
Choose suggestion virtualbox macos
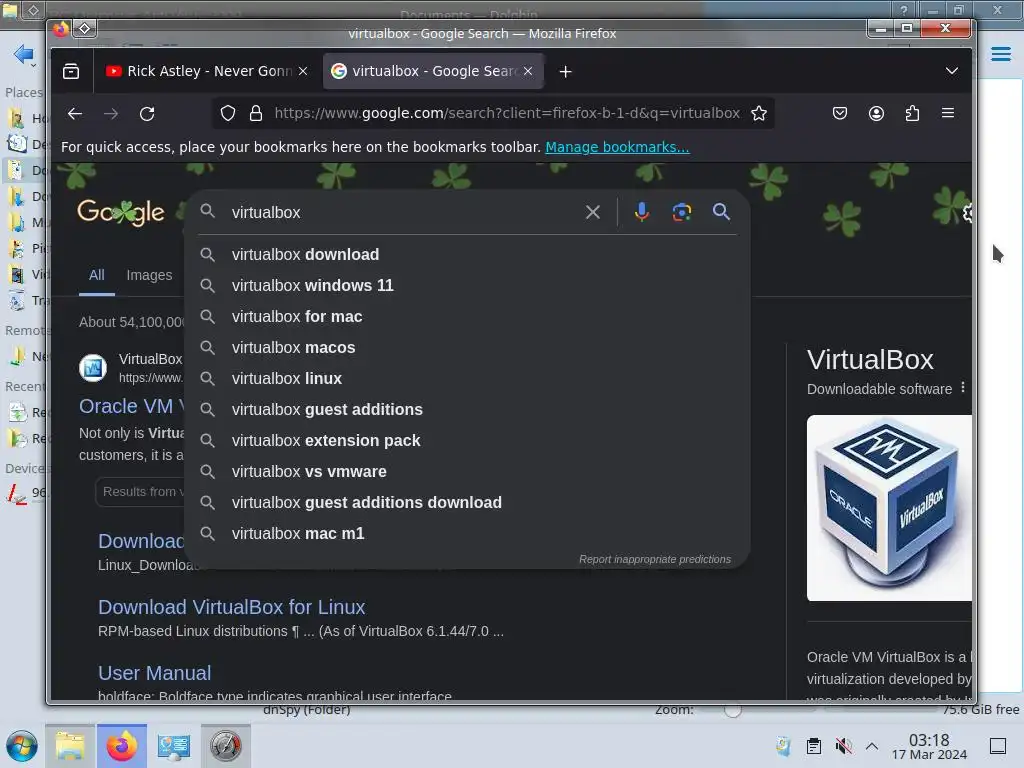[x=467, y=347]
